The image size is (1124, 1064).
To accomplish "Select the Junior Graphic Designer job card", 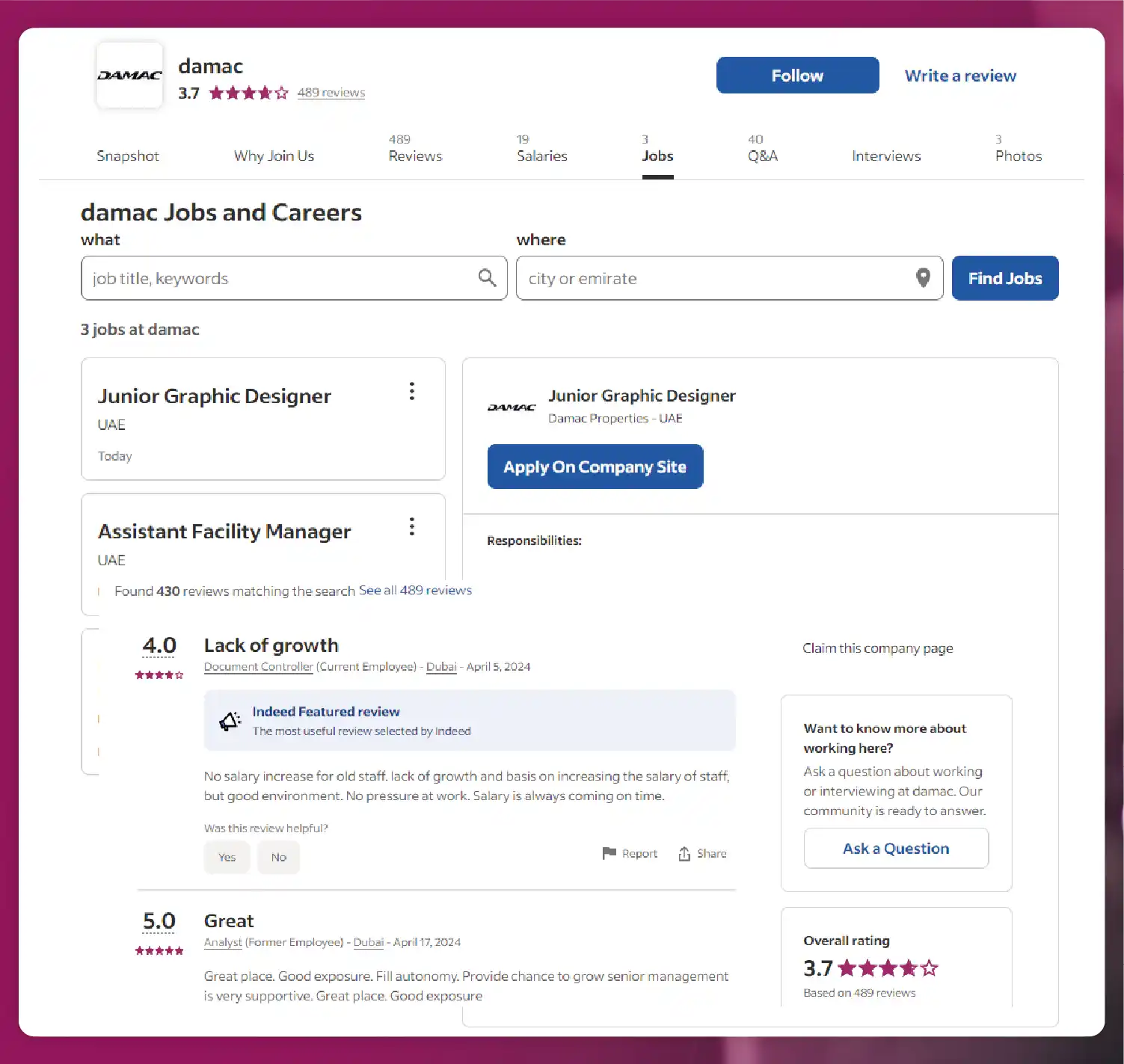I will [263, 419].
